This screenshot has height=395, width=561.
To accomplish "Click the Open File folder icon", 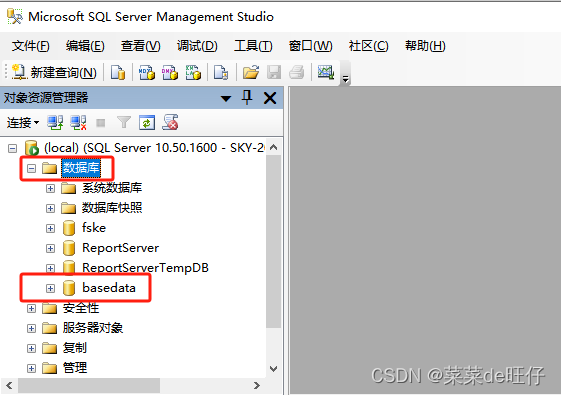I will click(251, 73).
